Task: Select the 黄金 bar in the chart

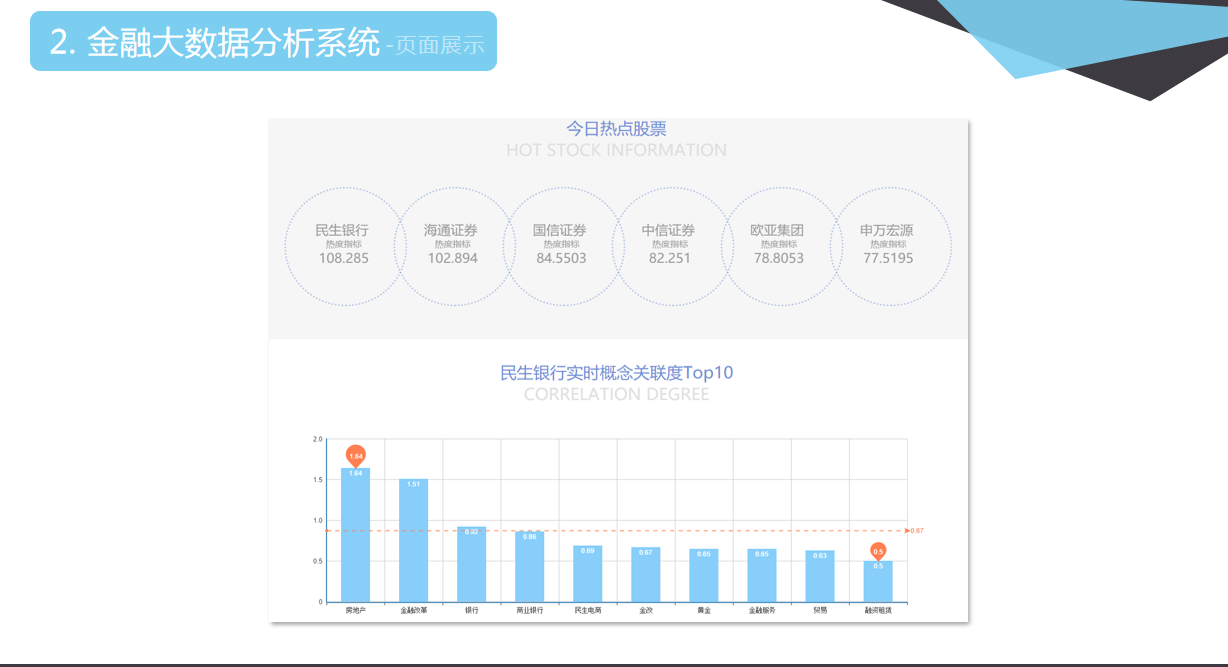Action: click(704, 576)
